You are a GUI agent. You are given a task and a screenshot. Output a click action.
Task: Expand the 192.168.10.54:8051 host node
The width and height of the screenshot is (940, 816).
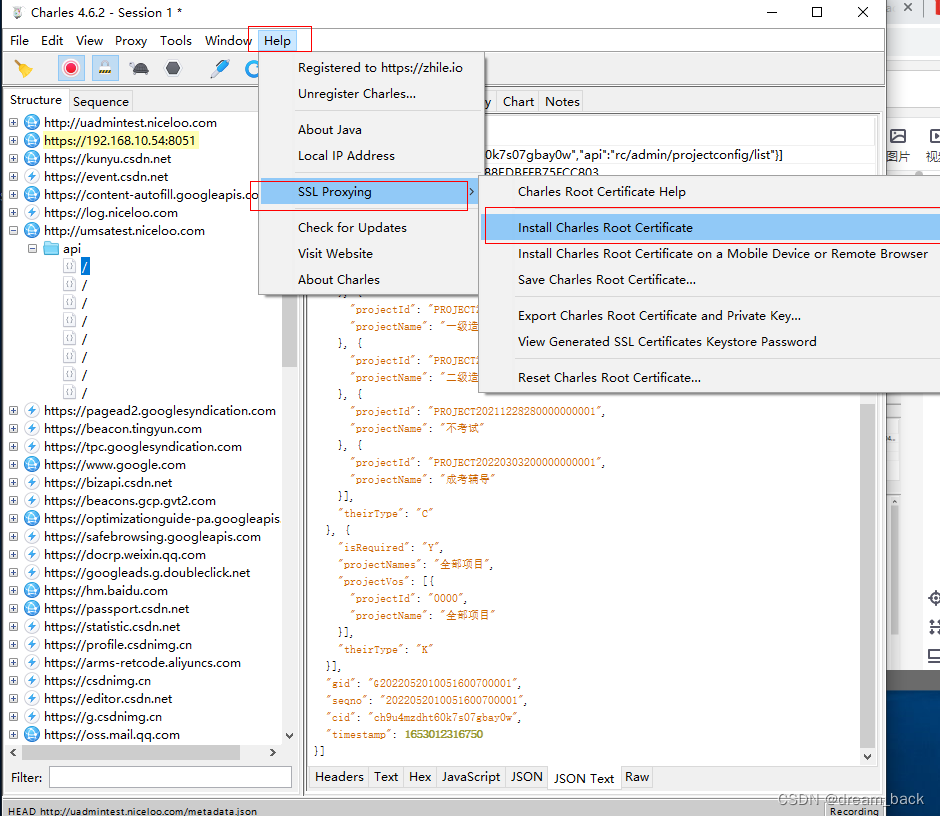13,140
